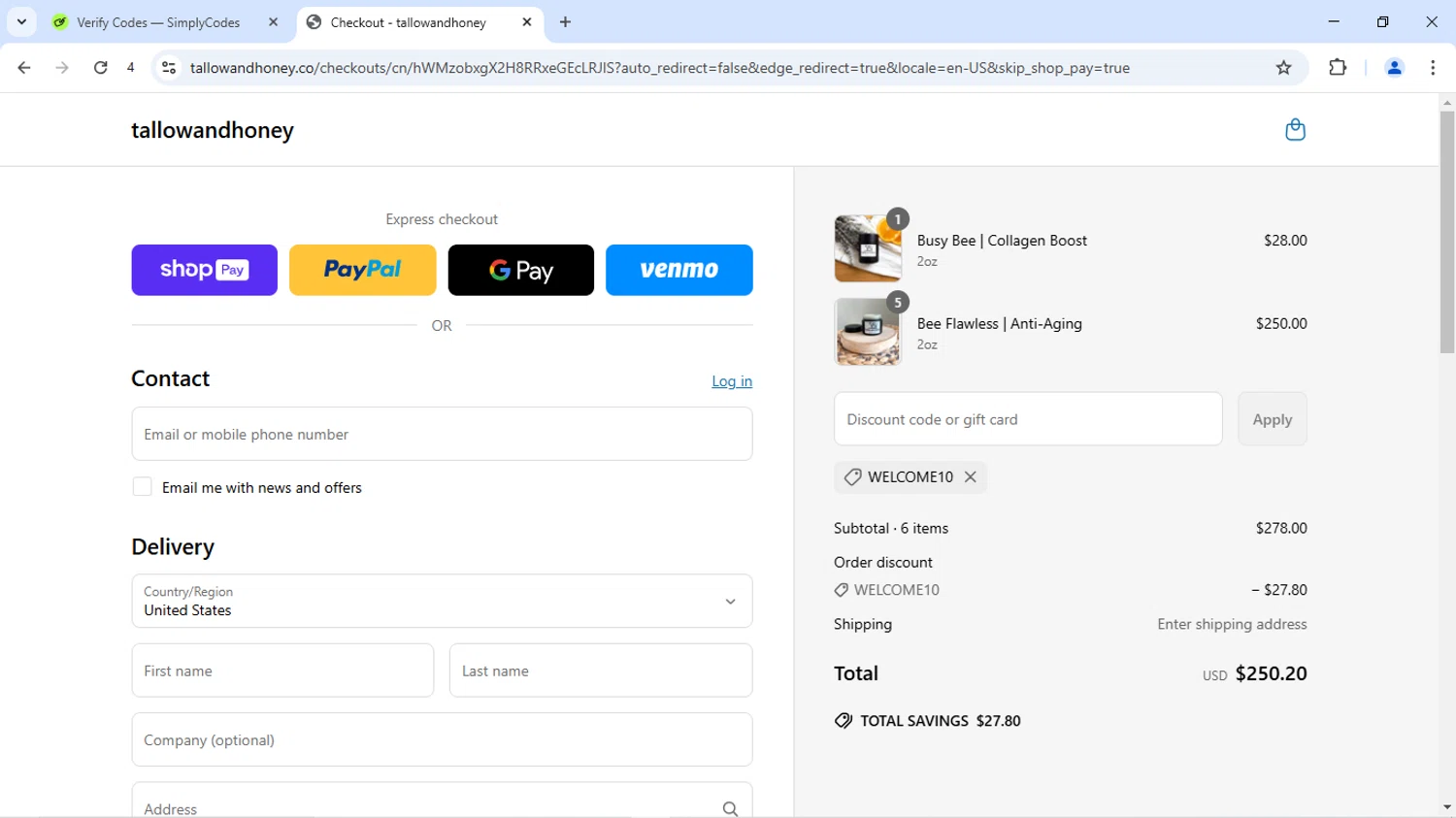Click the address search magnifier icon
The image size is (1456, 818).
tap(730, 808)
